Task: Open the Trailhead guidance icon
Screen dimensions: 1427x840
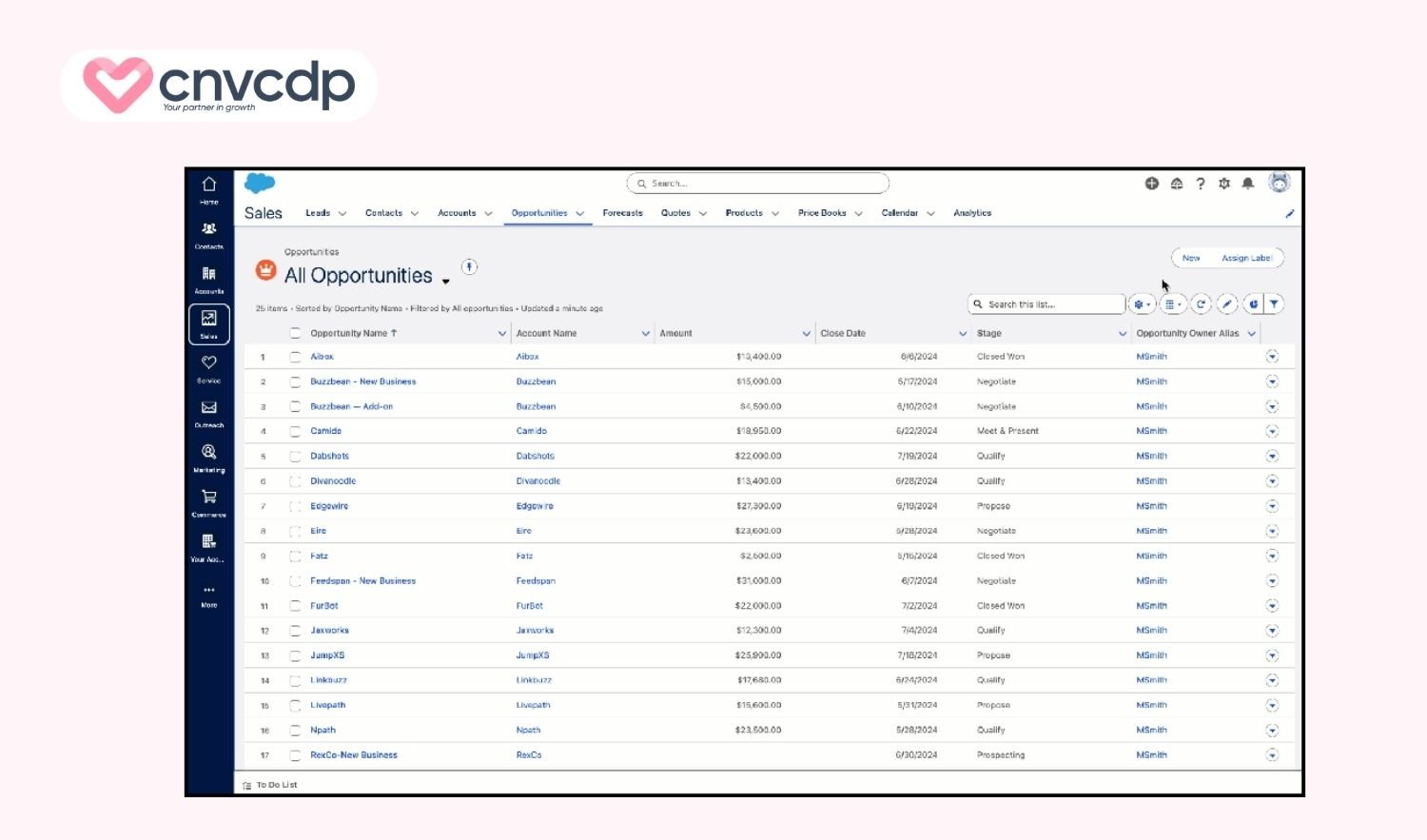Action: click(x=1177, y=184)
